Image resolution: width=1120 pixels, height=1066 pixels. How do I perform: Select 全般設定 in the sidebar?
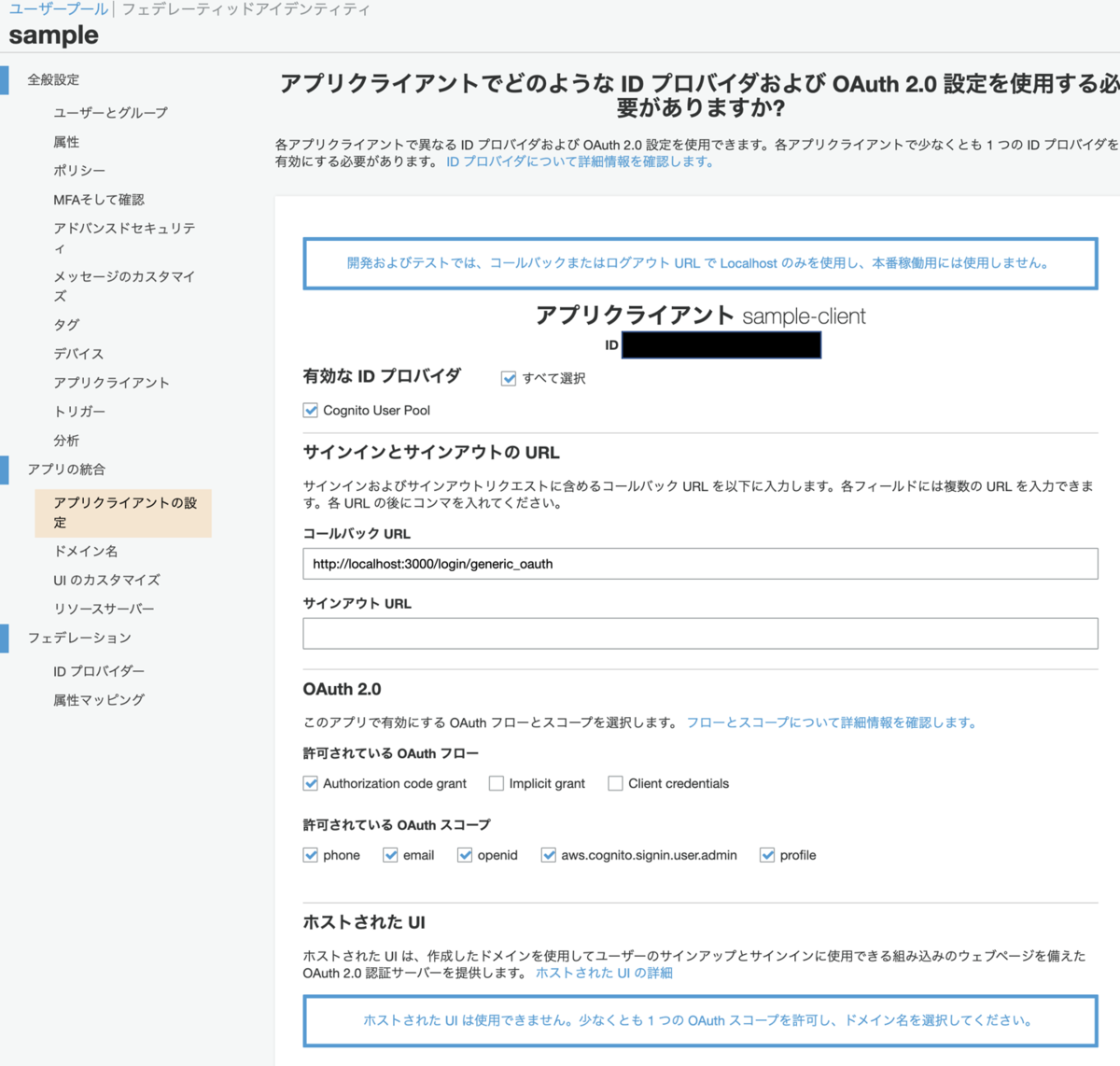pos(53,79)
